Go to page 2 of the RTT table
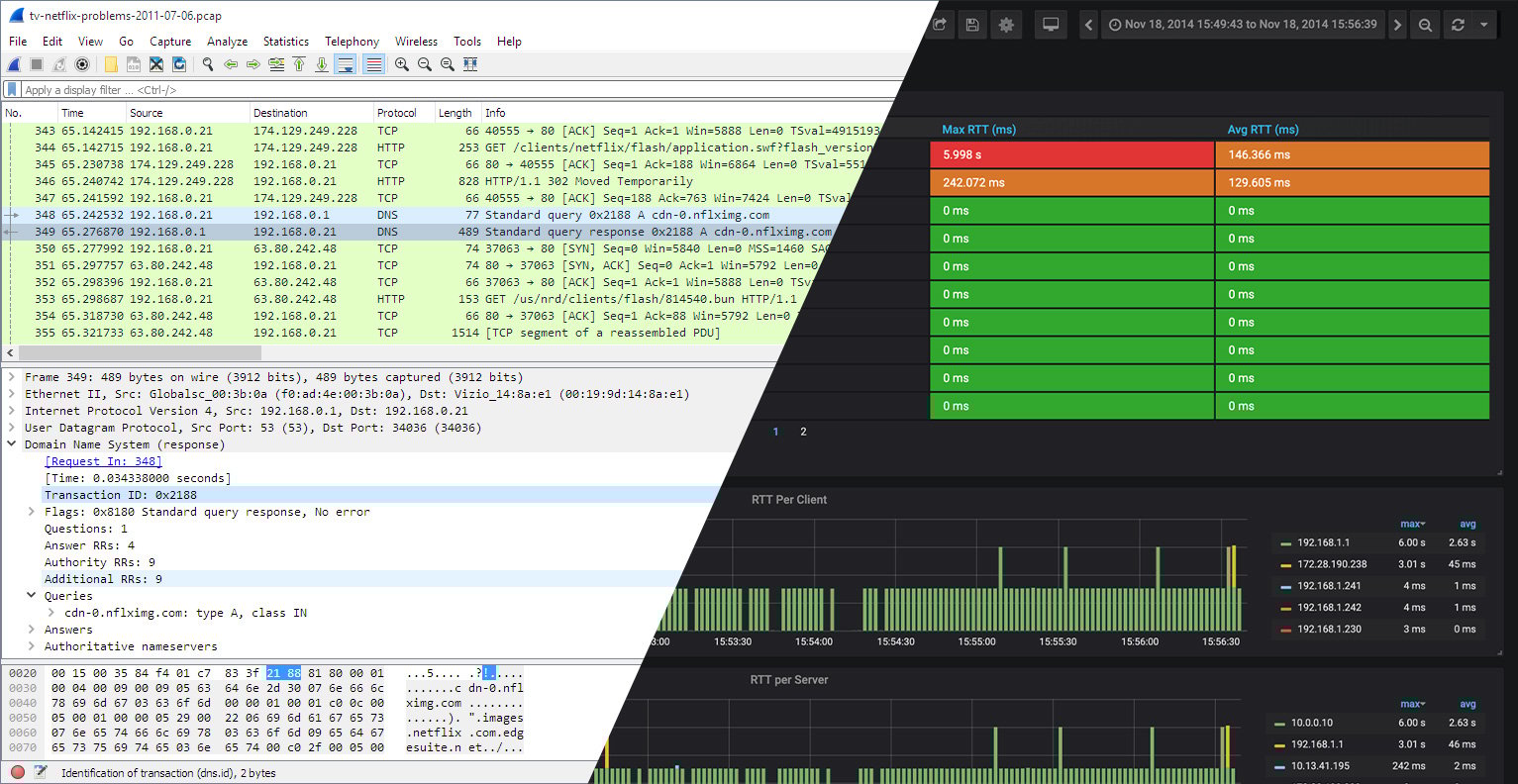 tap(803, 431)
